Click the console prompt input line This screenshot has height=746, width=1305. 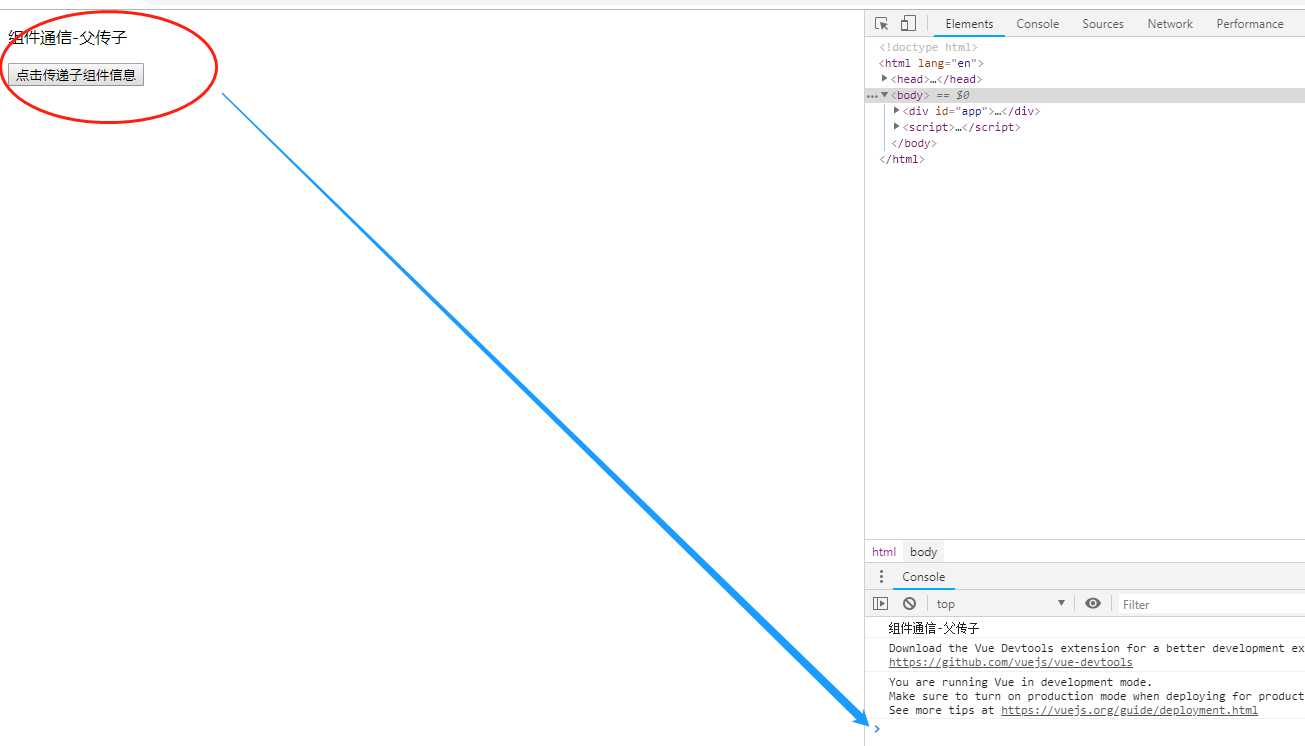[x=1090, y=729]
